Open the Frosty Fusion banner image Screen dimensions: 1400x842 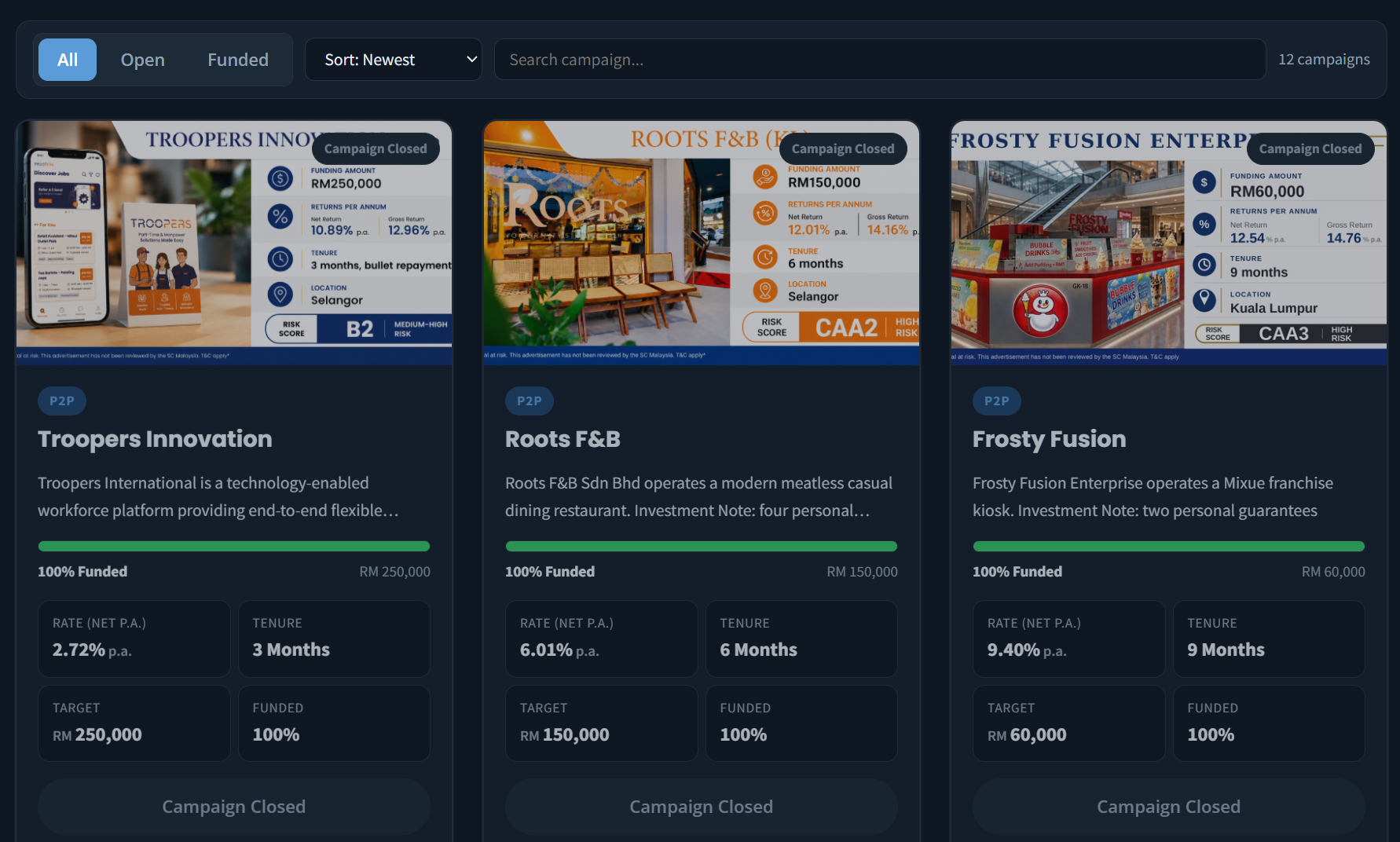click(1169, 243)
